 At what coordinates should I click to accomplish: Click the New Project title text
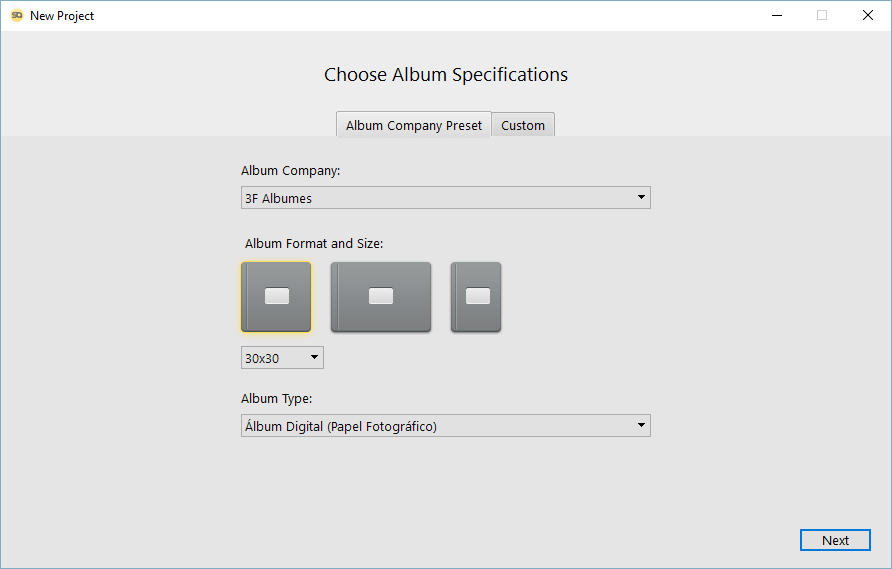tap(62, 16)
